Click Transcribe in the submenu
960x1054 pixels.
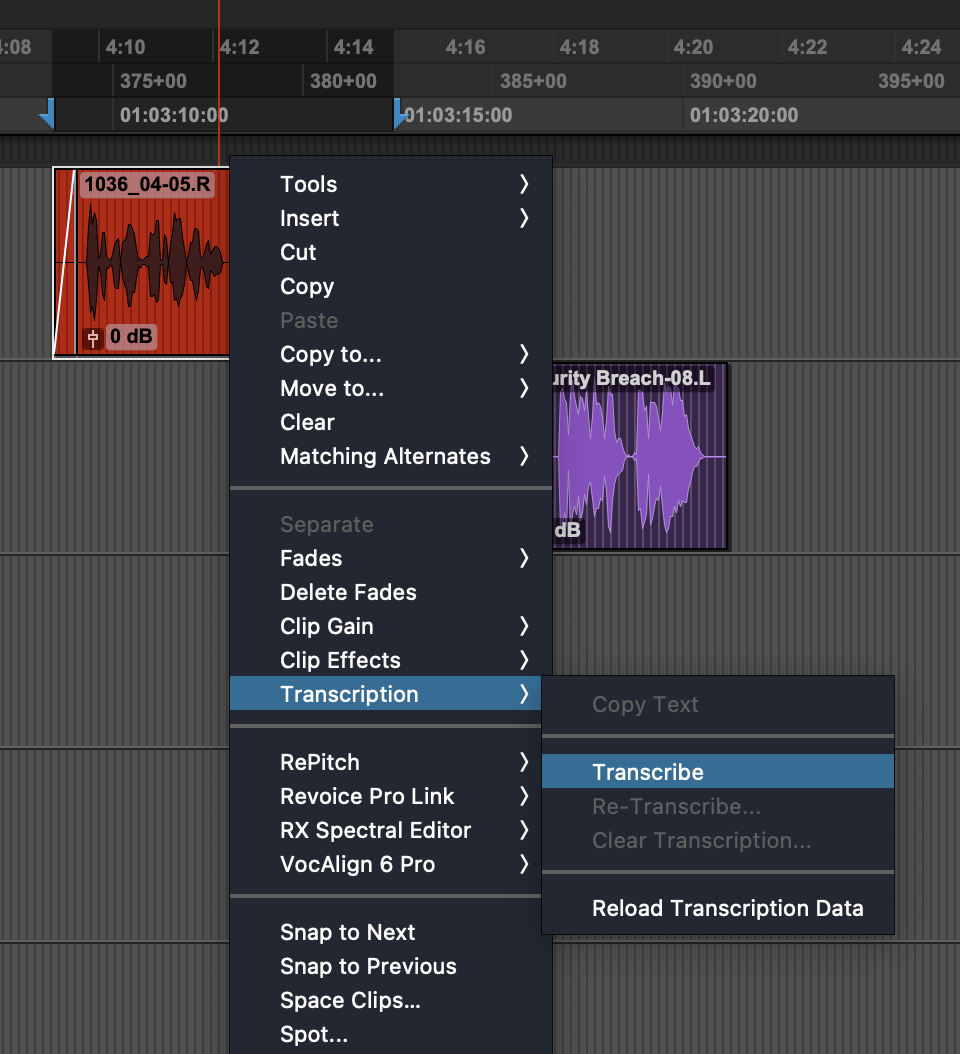(x=718, y=772)
